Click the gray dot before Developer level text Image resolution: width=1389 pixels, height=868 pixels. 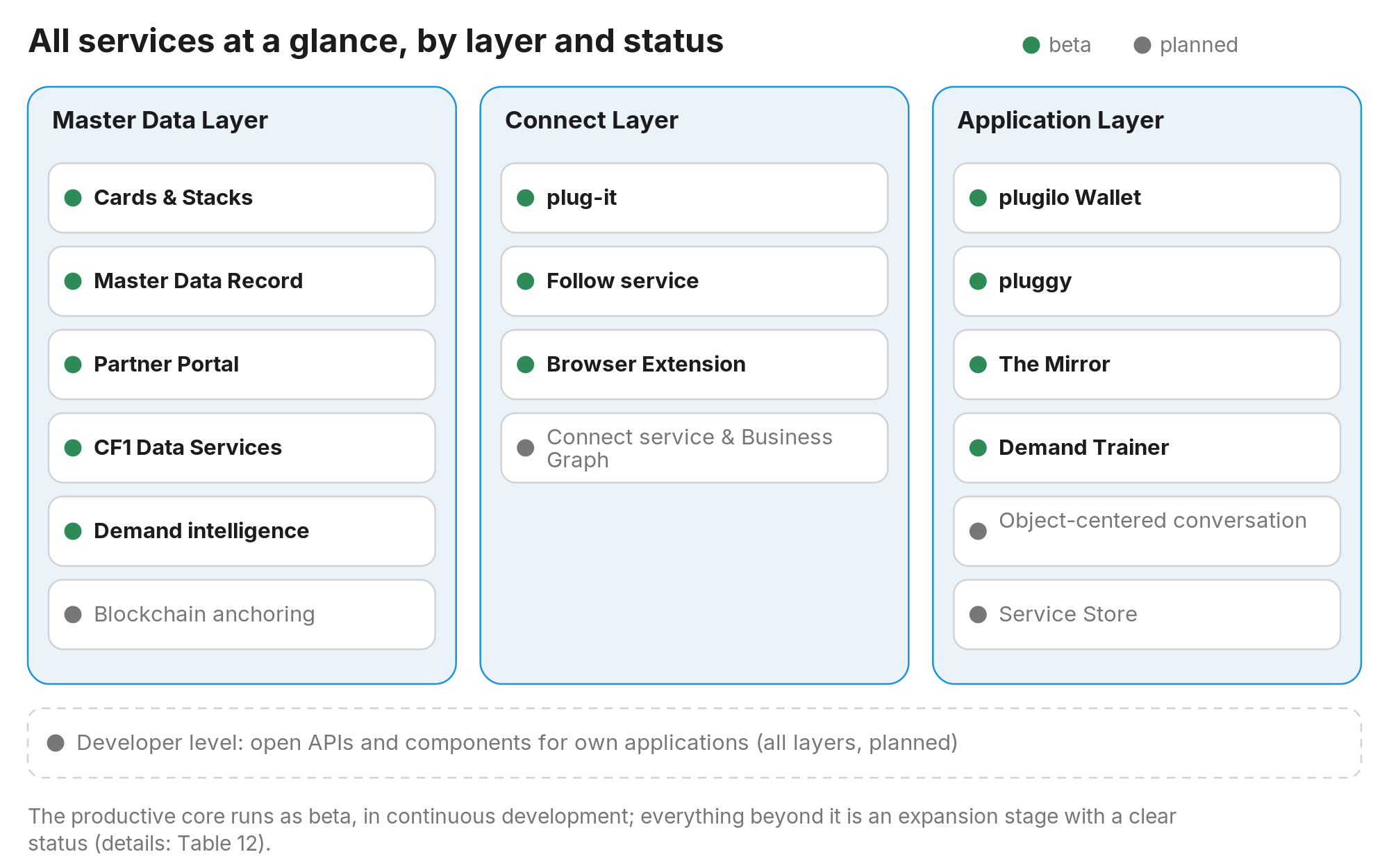point(56,743)
